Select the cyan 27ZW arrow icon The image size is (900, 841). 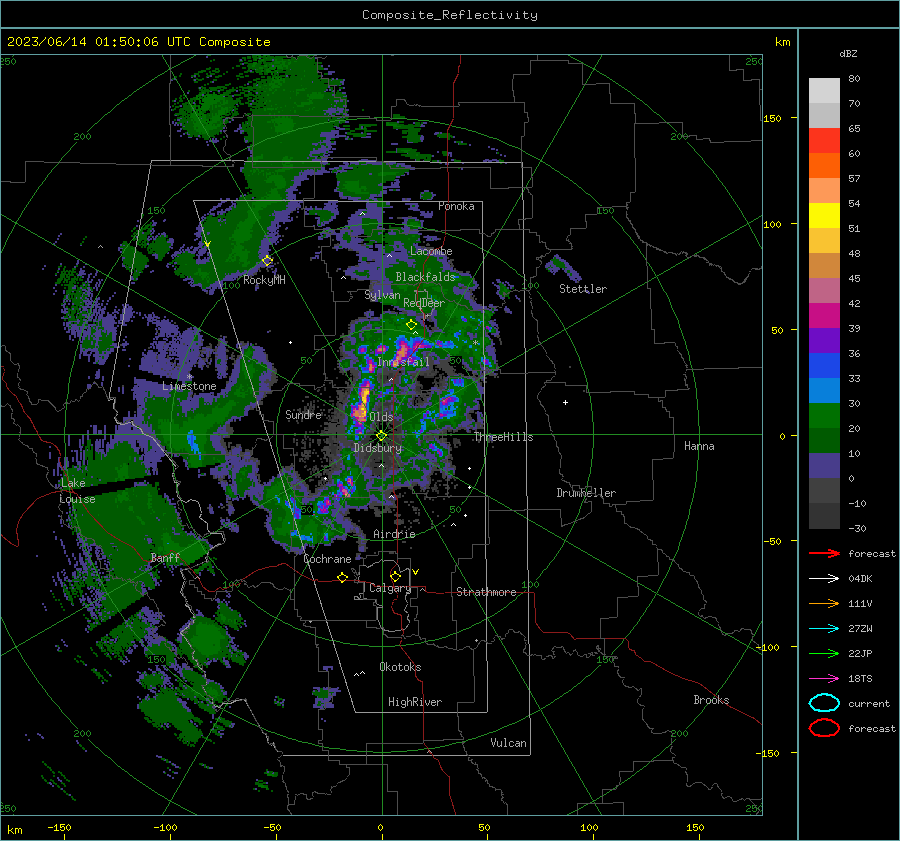pyautogui.click(x=824, y=629)
